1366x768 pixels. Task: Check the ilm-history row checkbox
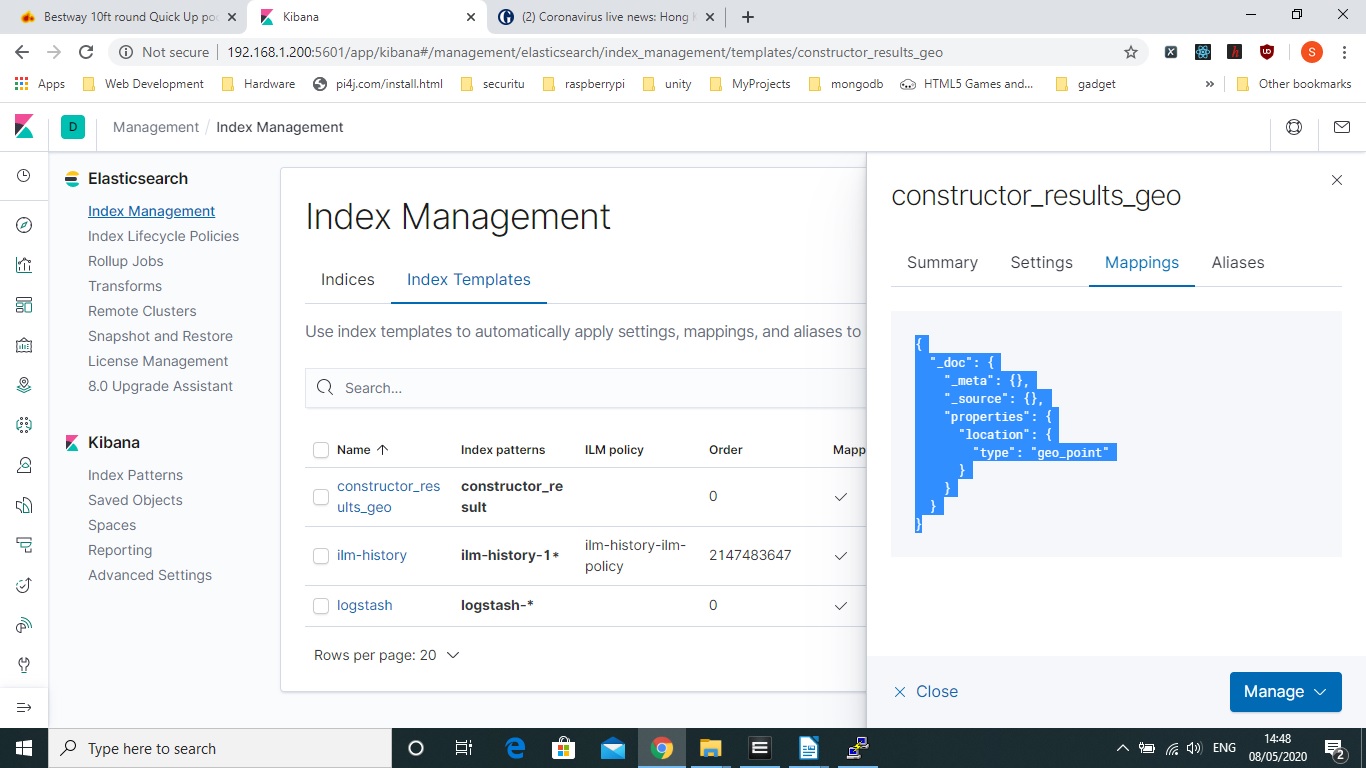click(x=321, y=556)
